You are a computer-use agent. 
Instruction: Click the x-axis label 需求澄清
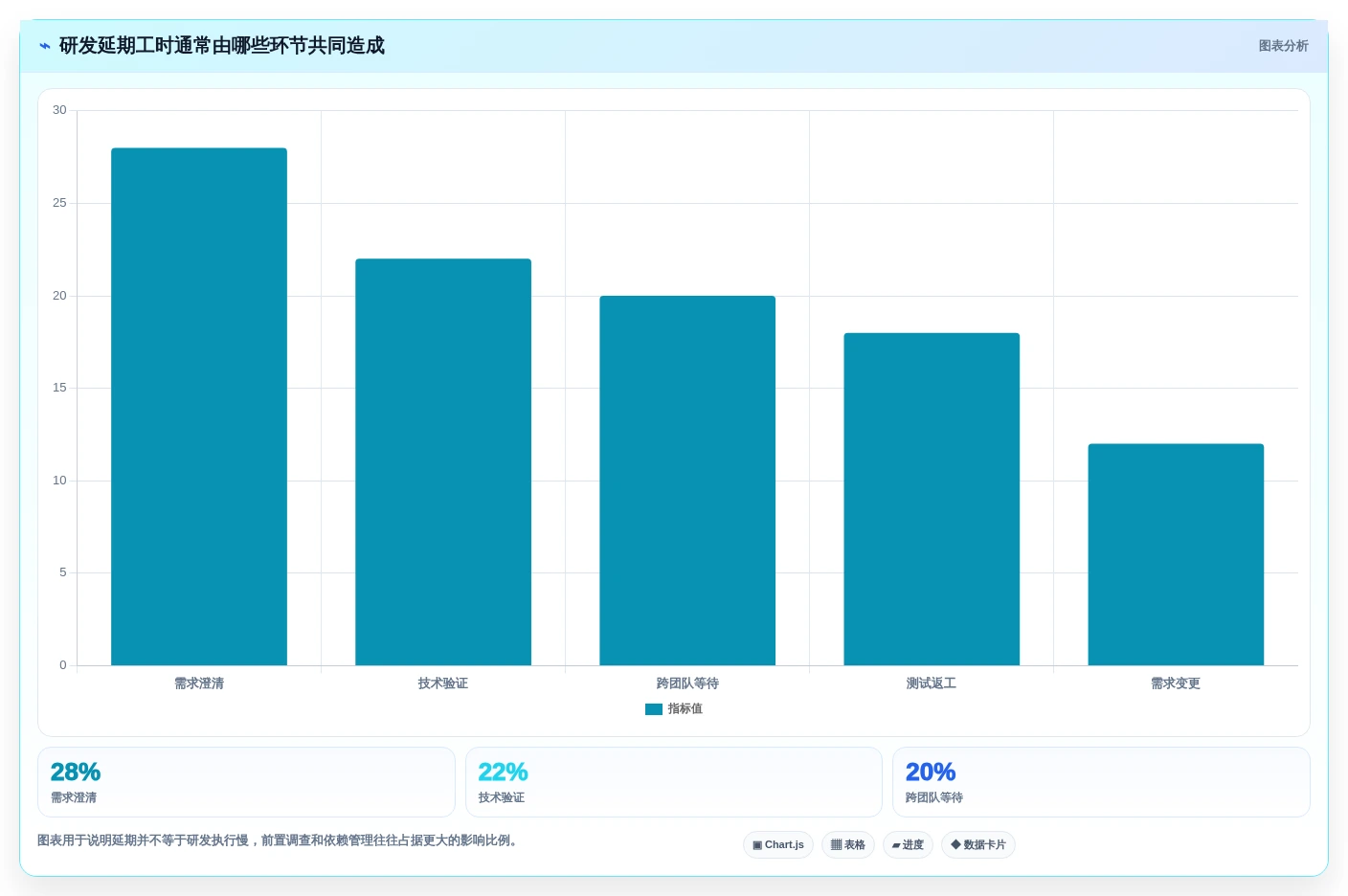pos(199,683)
